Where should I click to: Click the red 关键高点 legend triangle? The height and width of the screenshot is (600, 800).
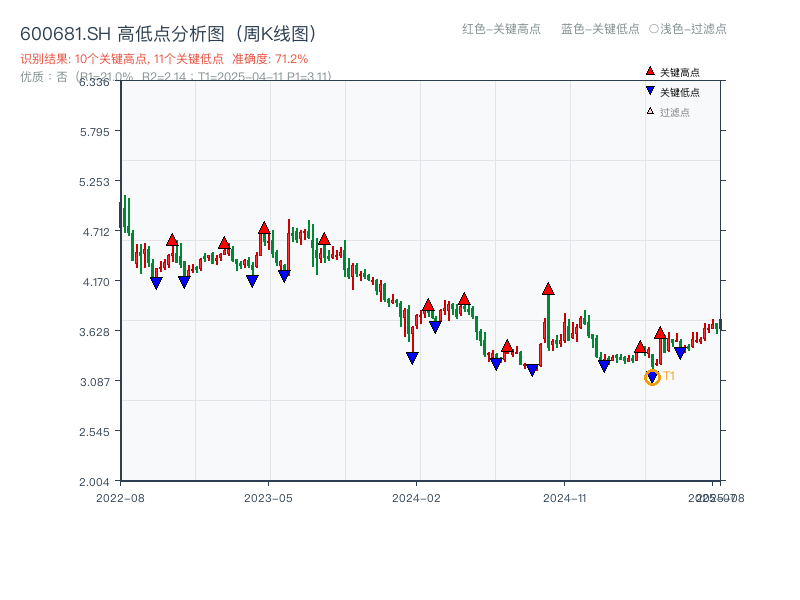click(x=650, y=71)
